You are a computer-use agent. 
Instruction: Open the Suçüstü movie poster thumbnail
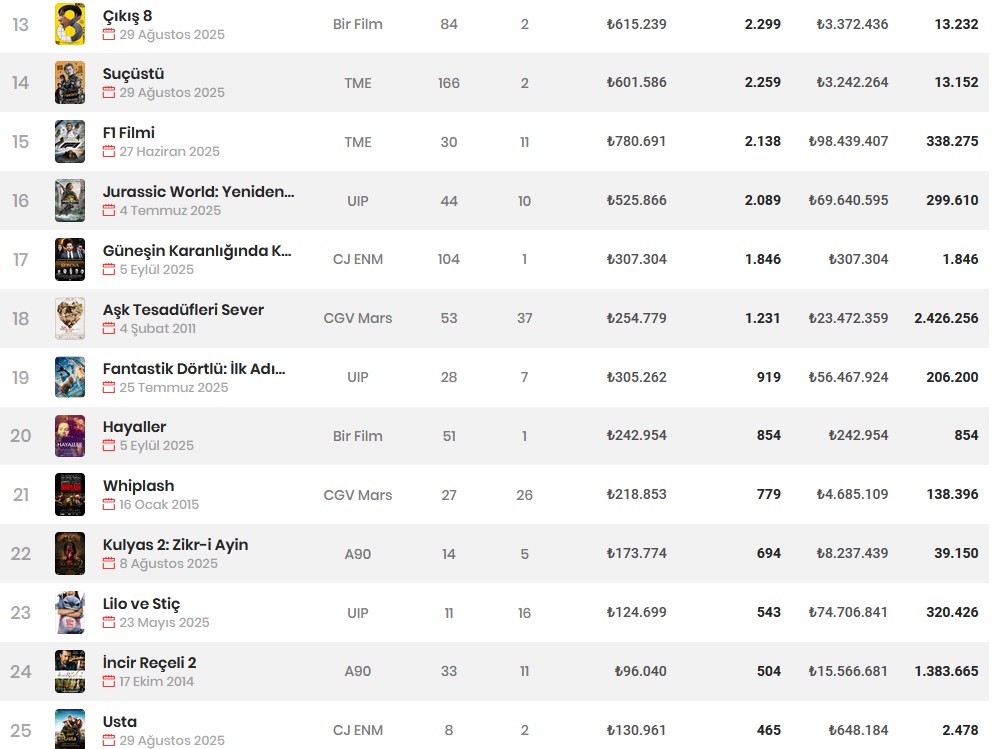[70, 83]
